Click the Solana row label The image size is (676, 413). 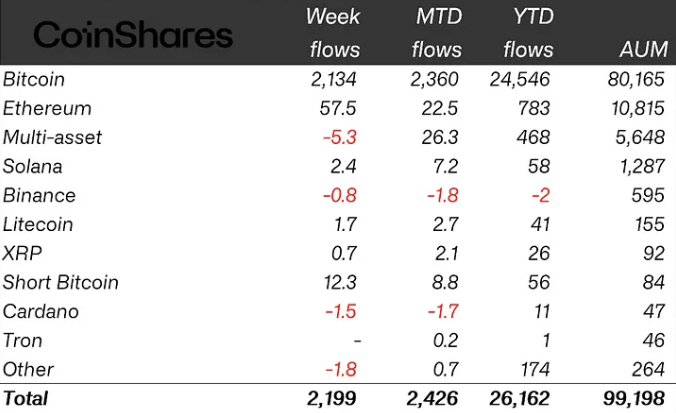(x=35, y=166)
